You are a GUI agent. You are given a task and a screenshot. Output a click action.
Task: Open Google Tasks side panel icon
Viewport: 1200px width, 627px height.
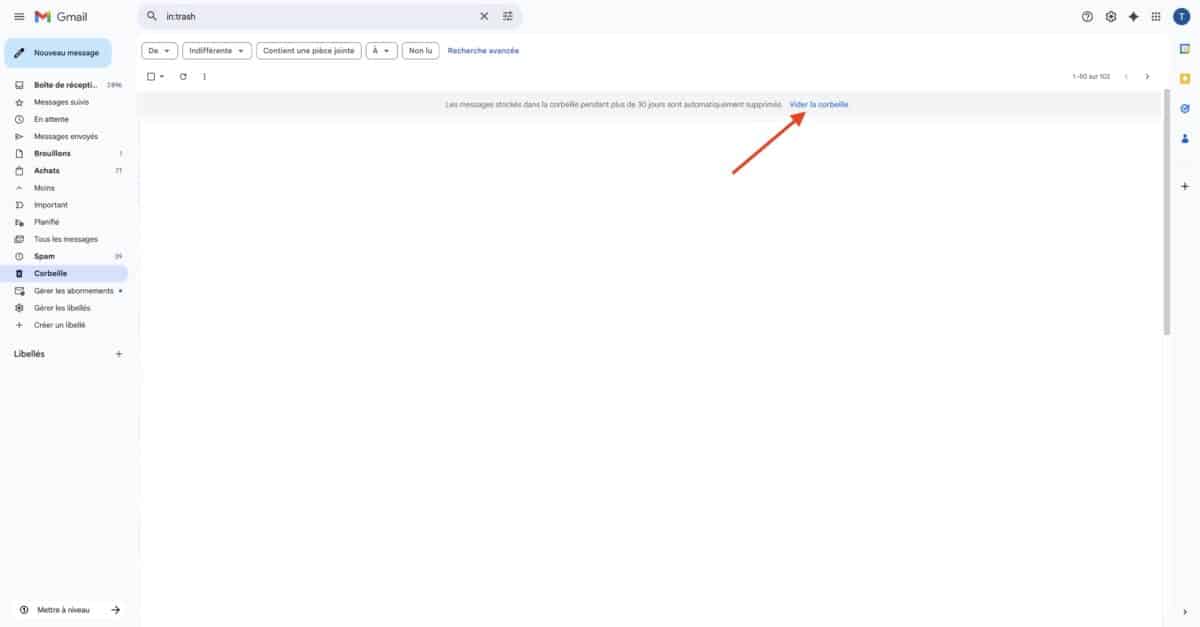coord(1185,108)
